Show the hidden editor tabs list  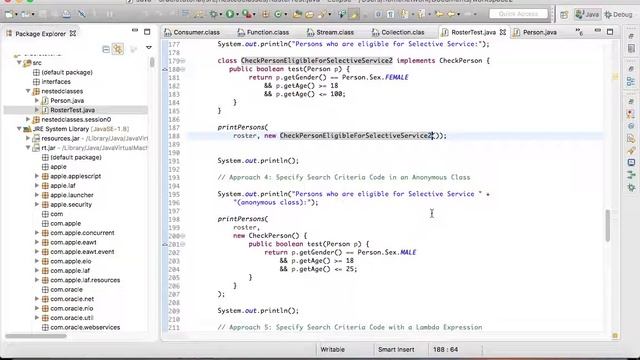pos(579,32)
